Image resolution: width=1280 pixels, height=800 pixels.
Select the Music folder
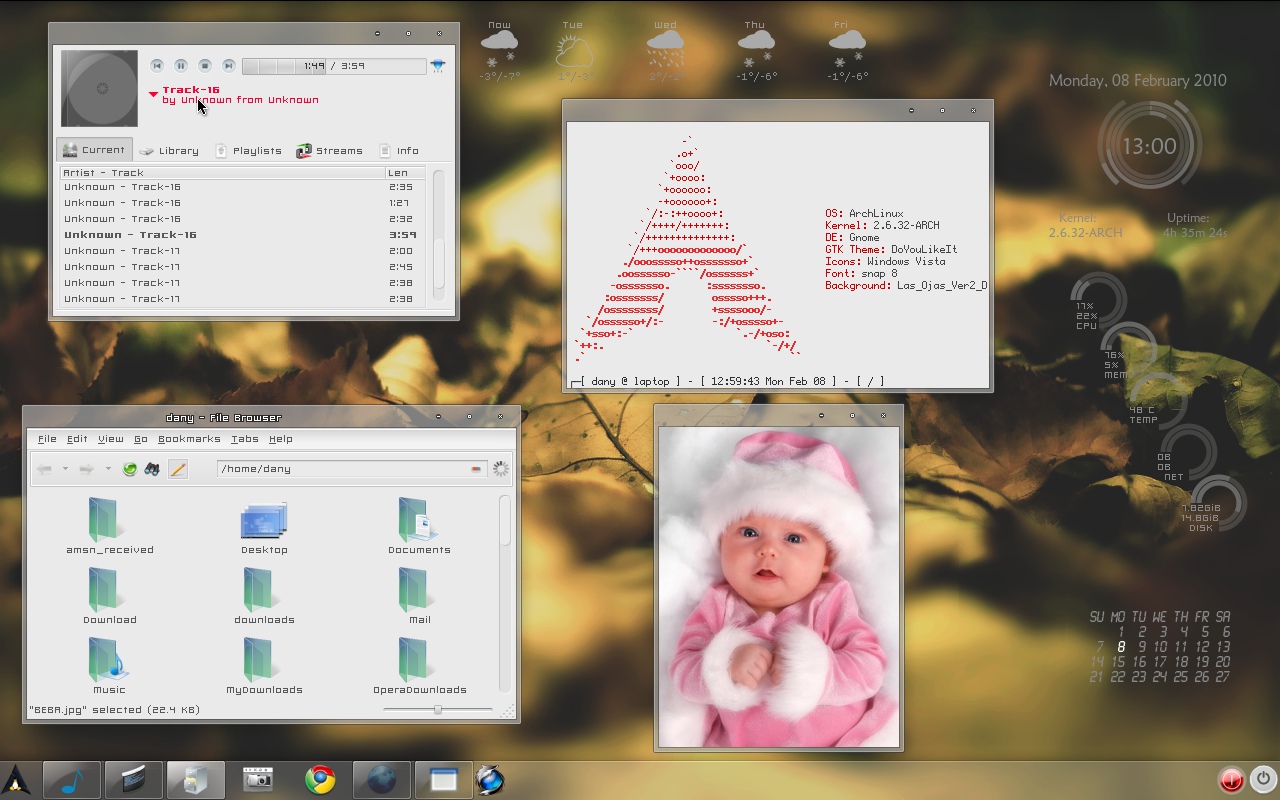pos(110,666)
